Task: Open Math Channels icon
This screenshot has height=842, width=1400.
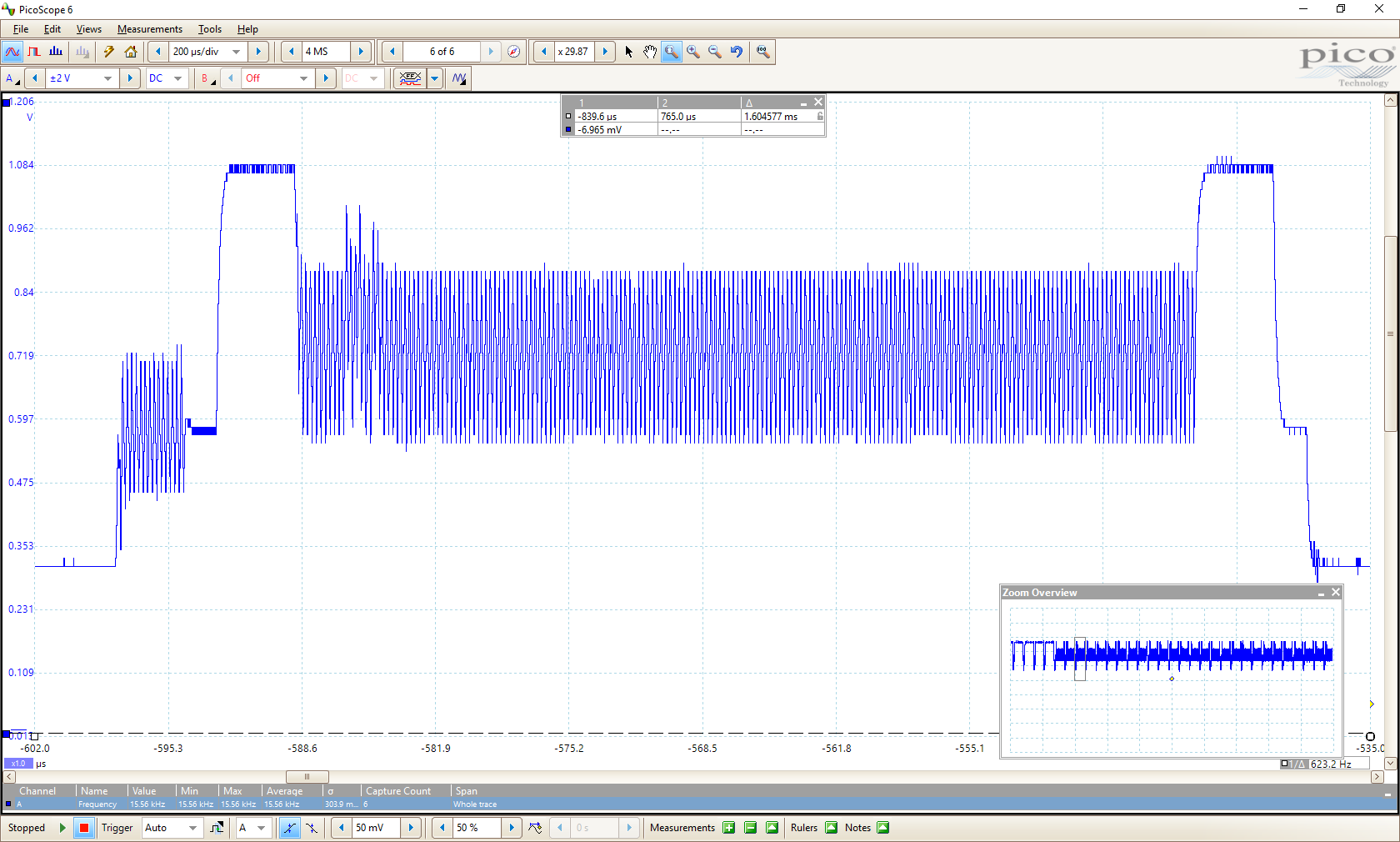Action: (x=410, y=78)
